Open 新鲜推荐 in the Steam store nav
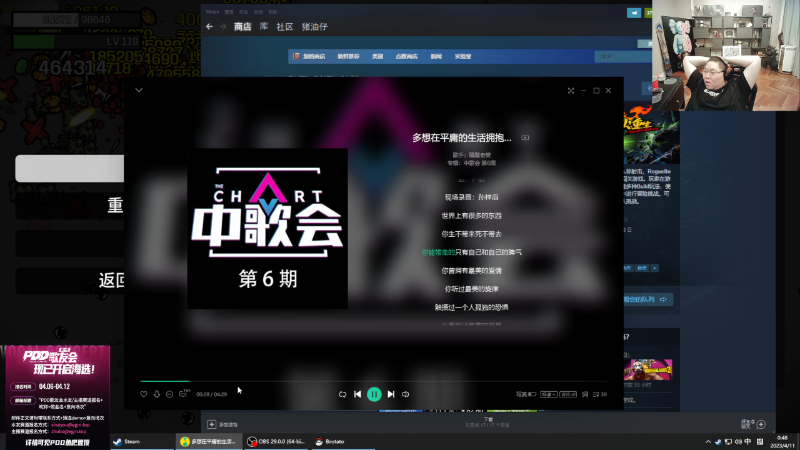The width and height of the screenshot is (800, 450). 348,57
